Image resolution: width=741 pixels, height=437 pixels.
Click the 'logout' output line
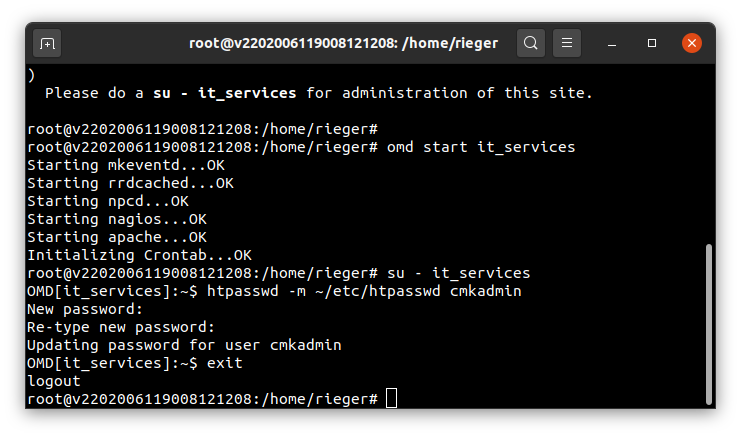coord(54,381)
